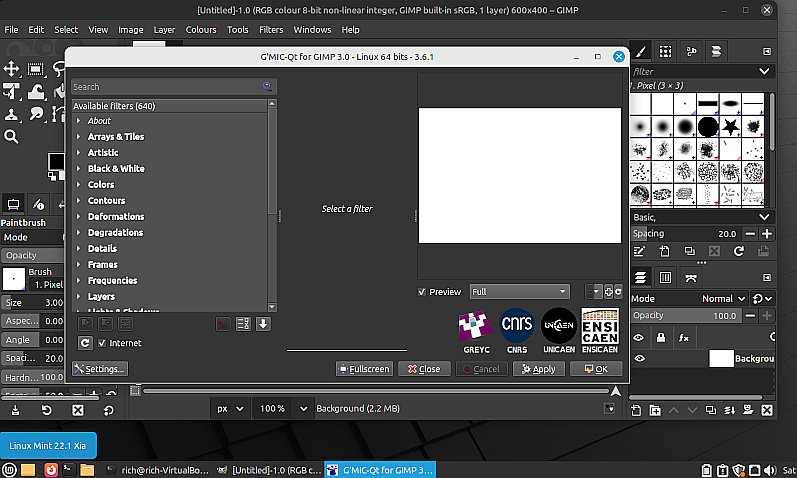Click the Fullscreen button
This screenshot has height=478, width=797.
pyautogui.click(x=364, y=369)
